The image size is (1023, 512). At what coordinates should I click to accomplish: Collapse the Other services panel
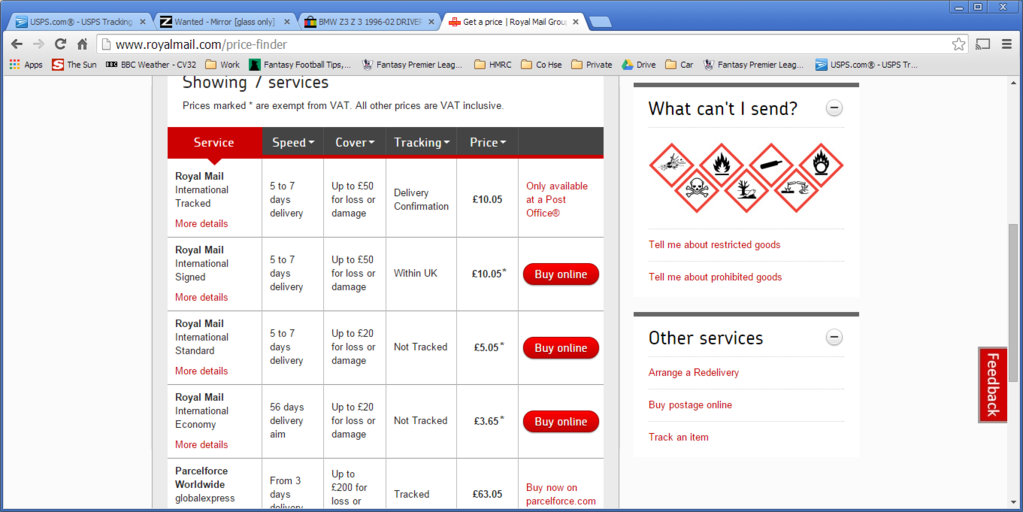click(834, 338)
